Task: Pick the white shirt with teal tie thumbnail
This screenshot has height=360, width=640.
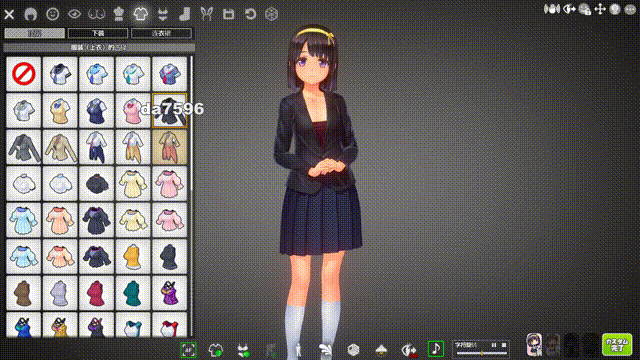Action: coord(133,74)
